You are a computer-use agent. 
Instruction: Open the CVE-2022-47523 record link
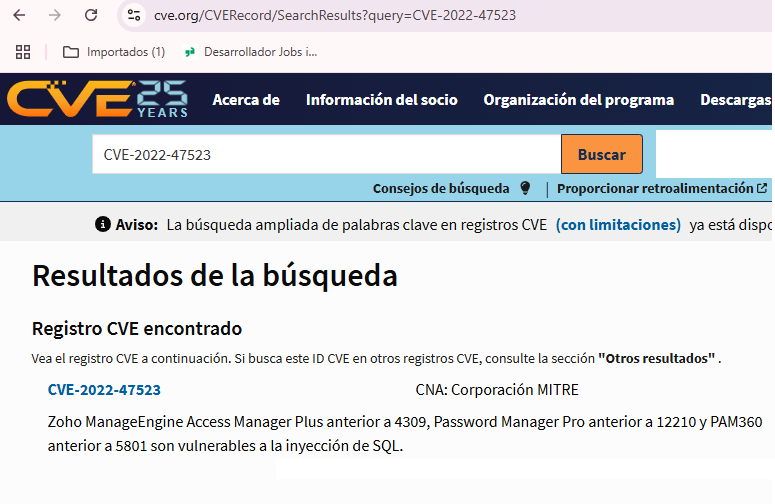pyautogui.click(x=104, y=390)
